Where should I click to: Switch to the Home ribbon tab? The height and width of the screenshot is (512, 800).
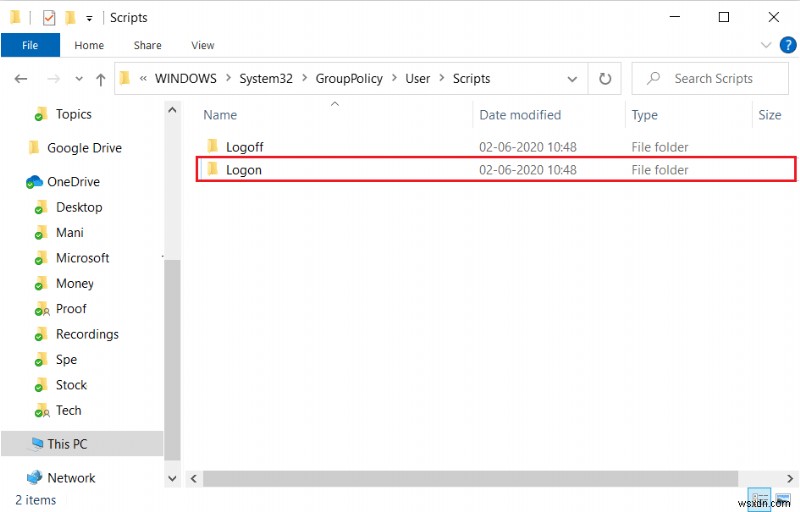pyautogui.click(x=89, y=45)
